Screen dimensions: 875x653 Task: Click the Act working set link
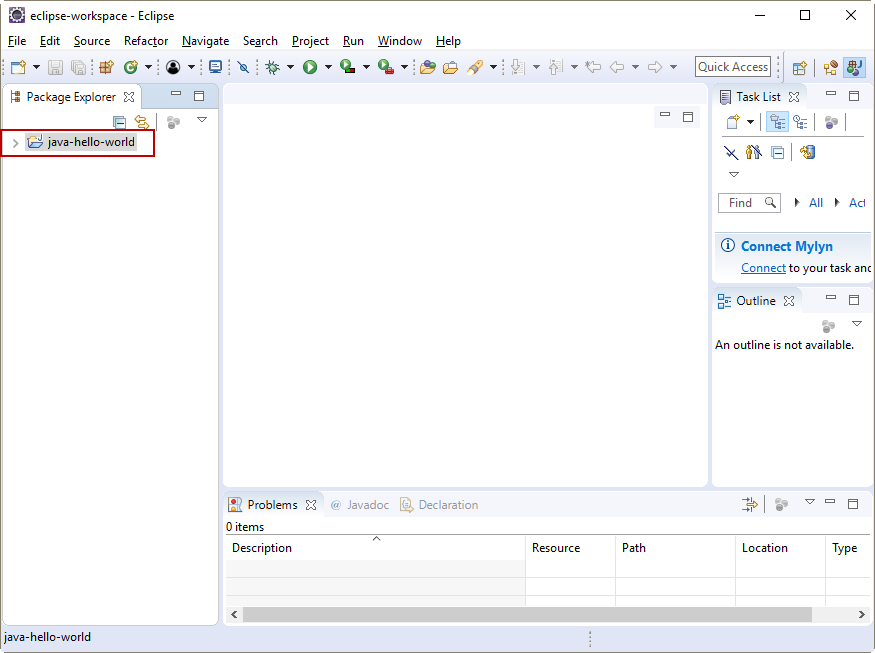[857, 203]
